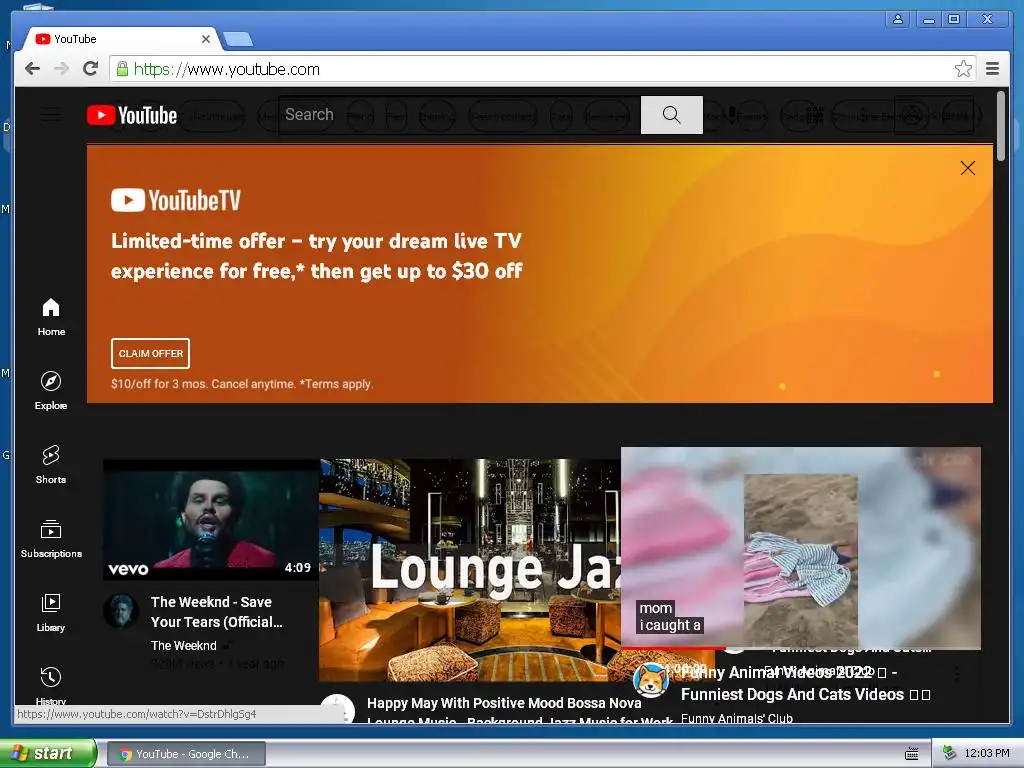The image size is (1024, 768).
Task: Click the 'mom i caught a' caption
Action: pos(670,616)
